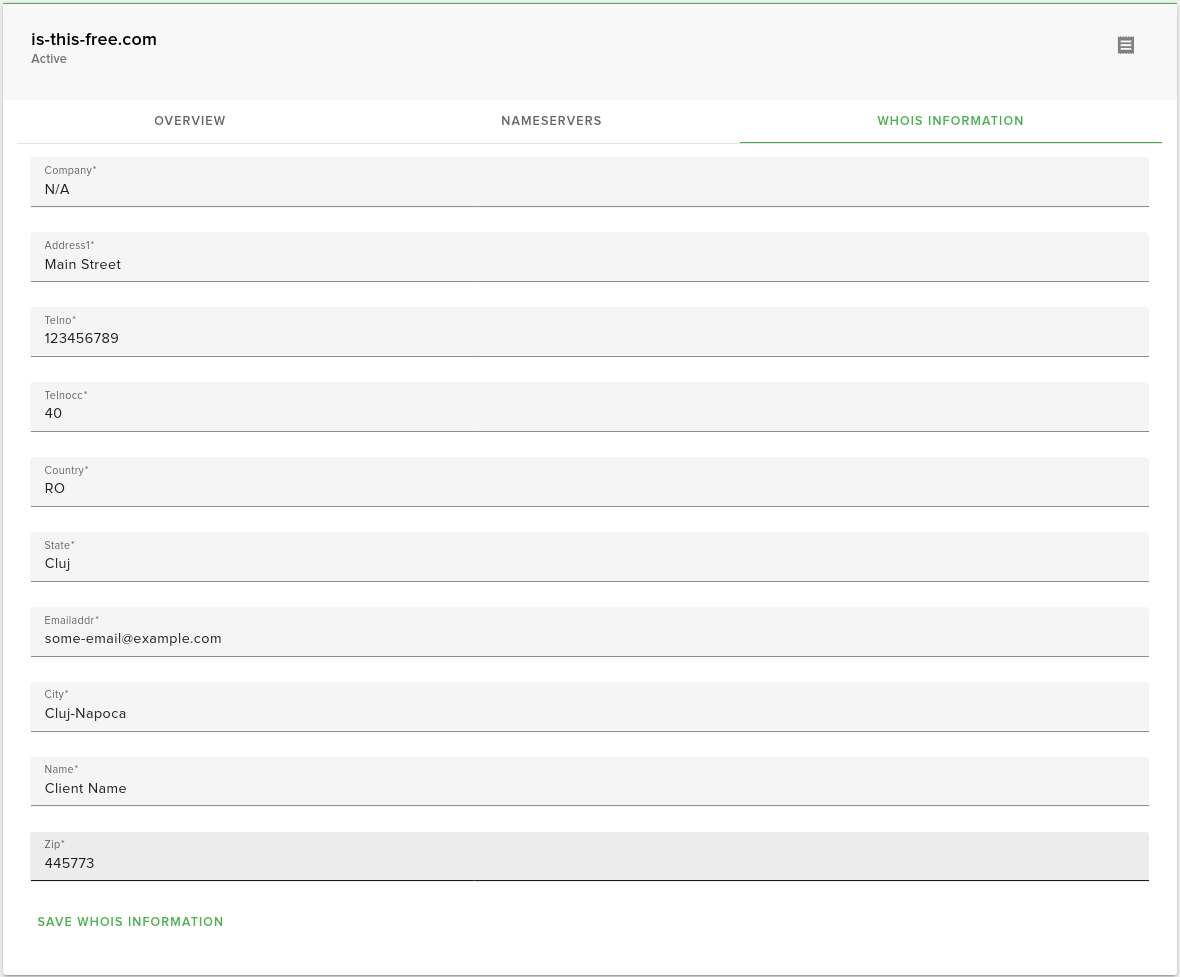Click the Company field showing N/A
This screenshot has width=1180, height=977.
click(590, 189)
